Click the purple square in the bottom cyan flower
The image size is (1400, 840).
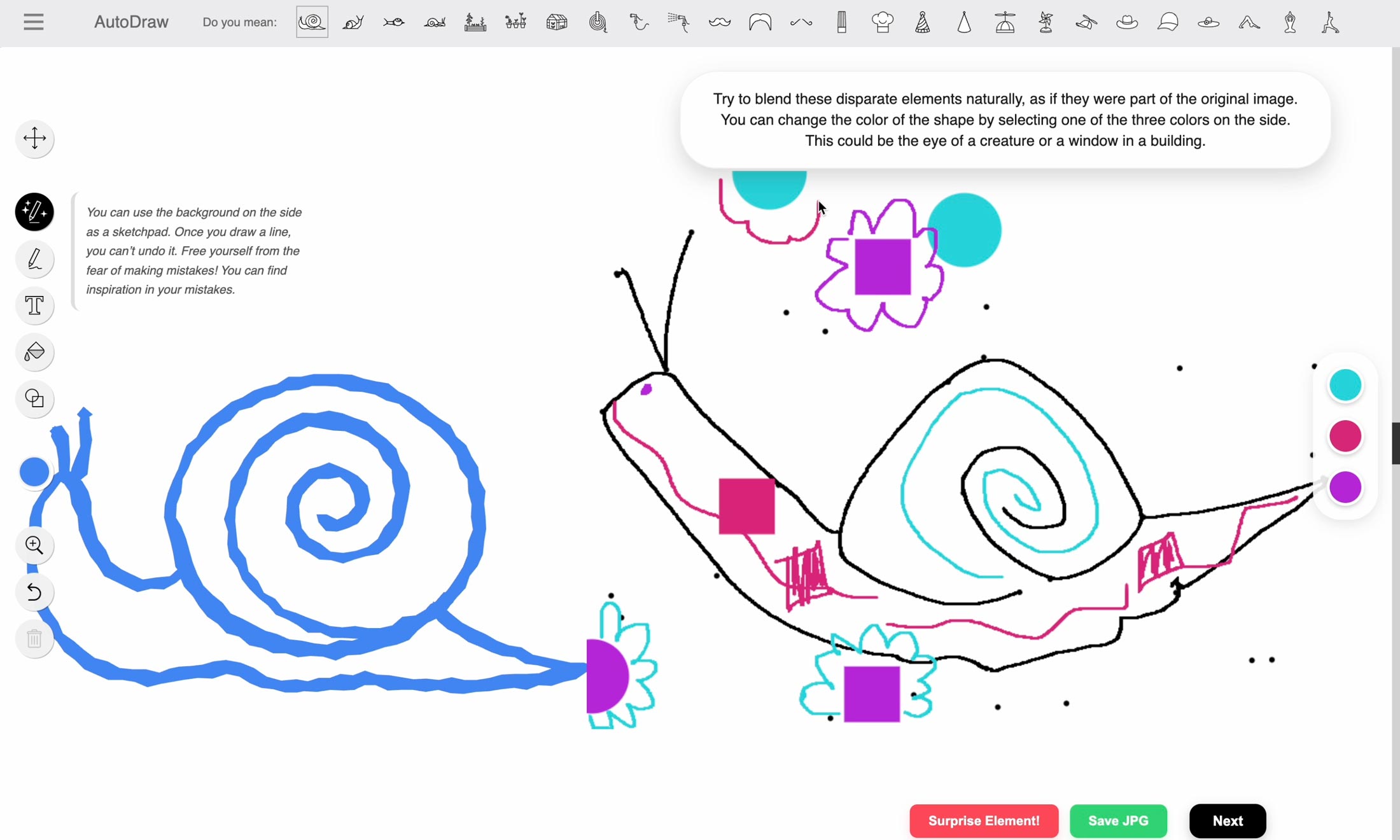pyautogui.click(x=872, y=694)
